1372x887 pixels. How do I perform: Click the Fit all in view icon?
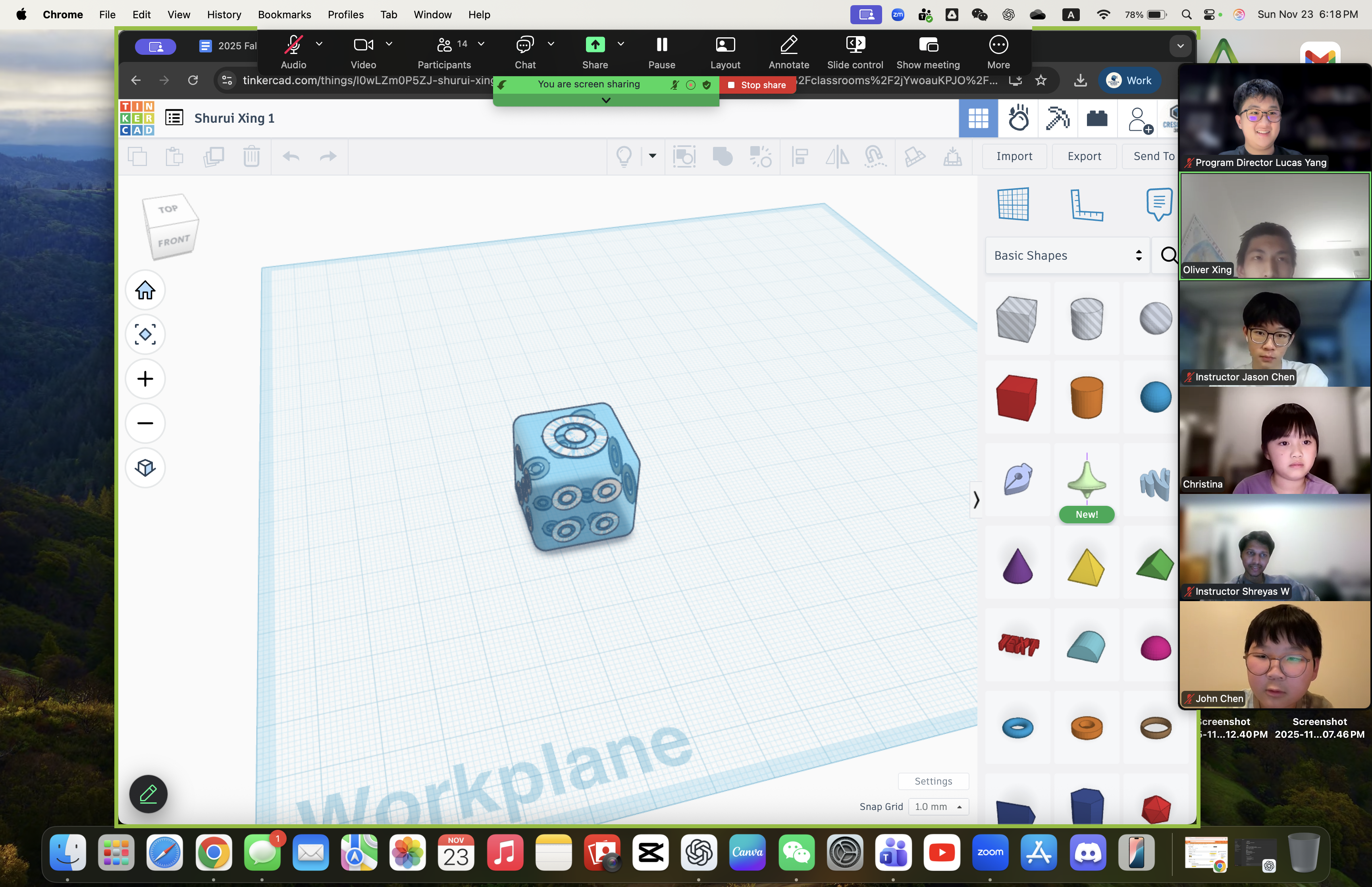(x=145, y=335)
